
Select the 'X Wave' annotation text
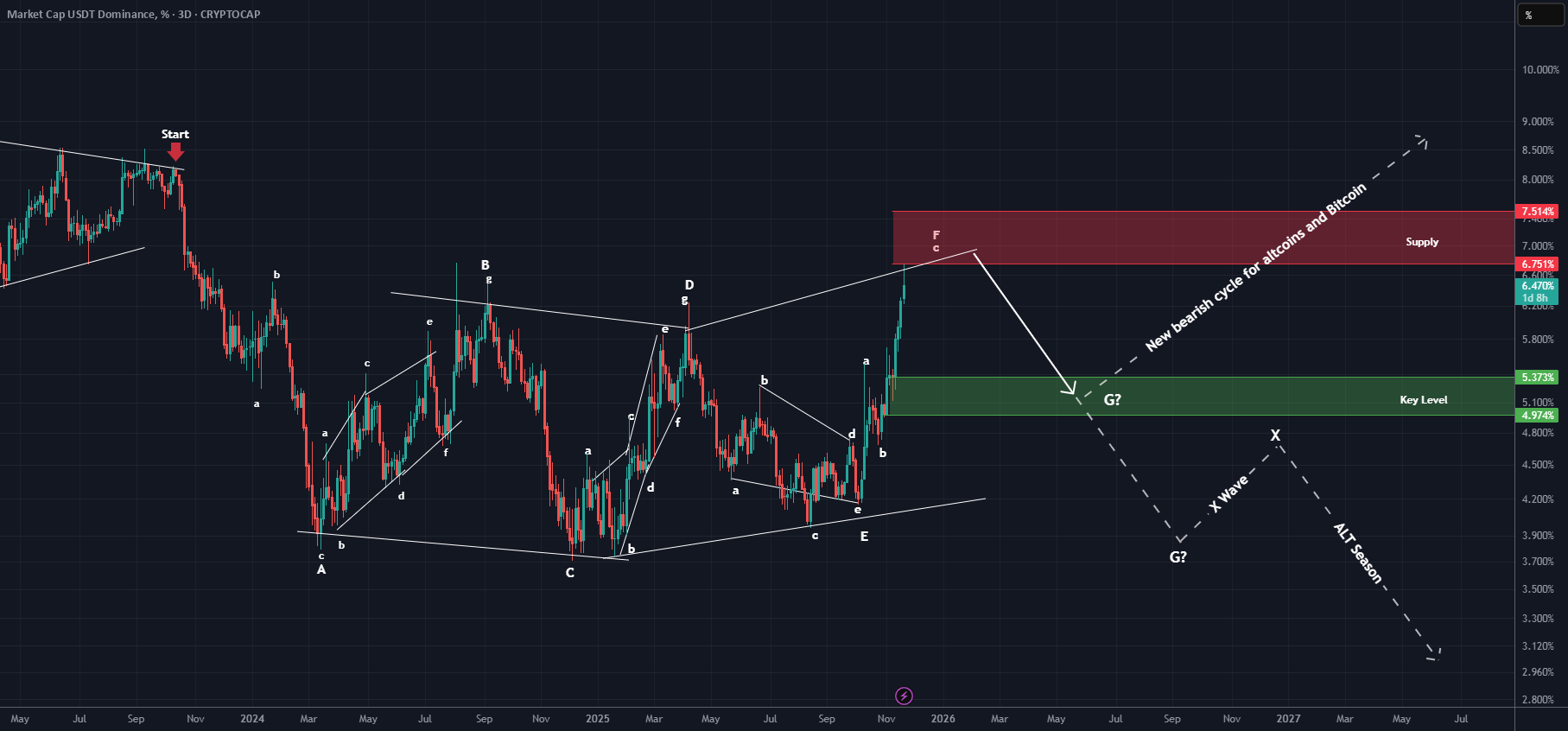(x=1228, y=493)
